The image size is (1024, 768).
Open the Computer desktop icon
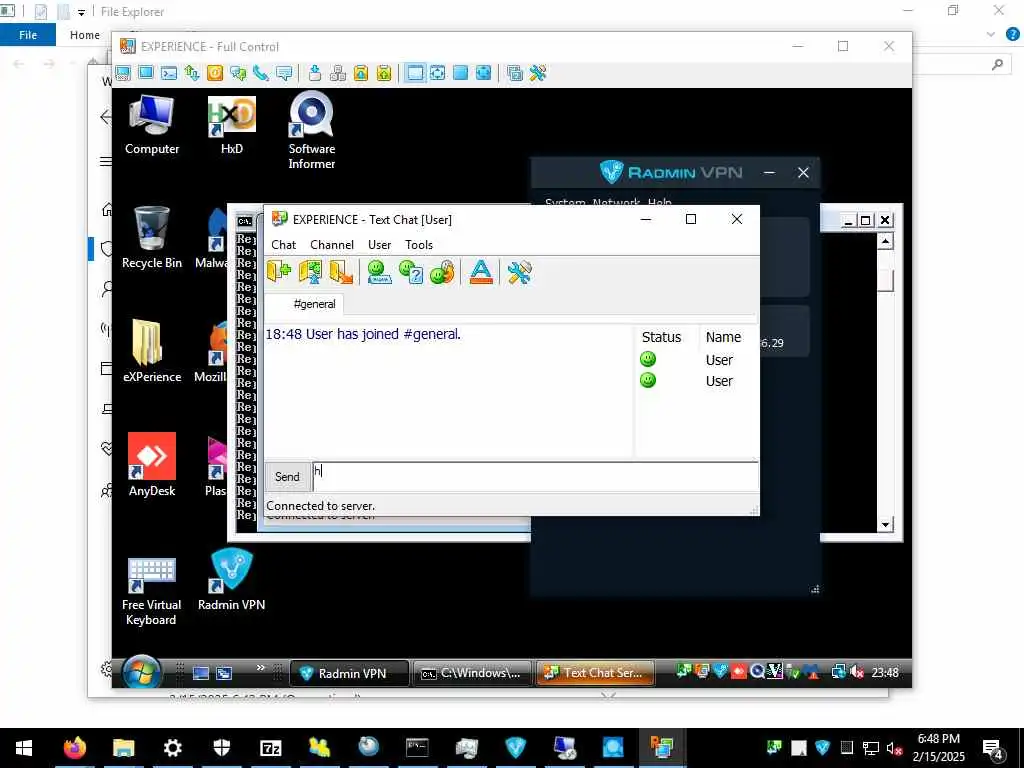[x=152, y=125]
